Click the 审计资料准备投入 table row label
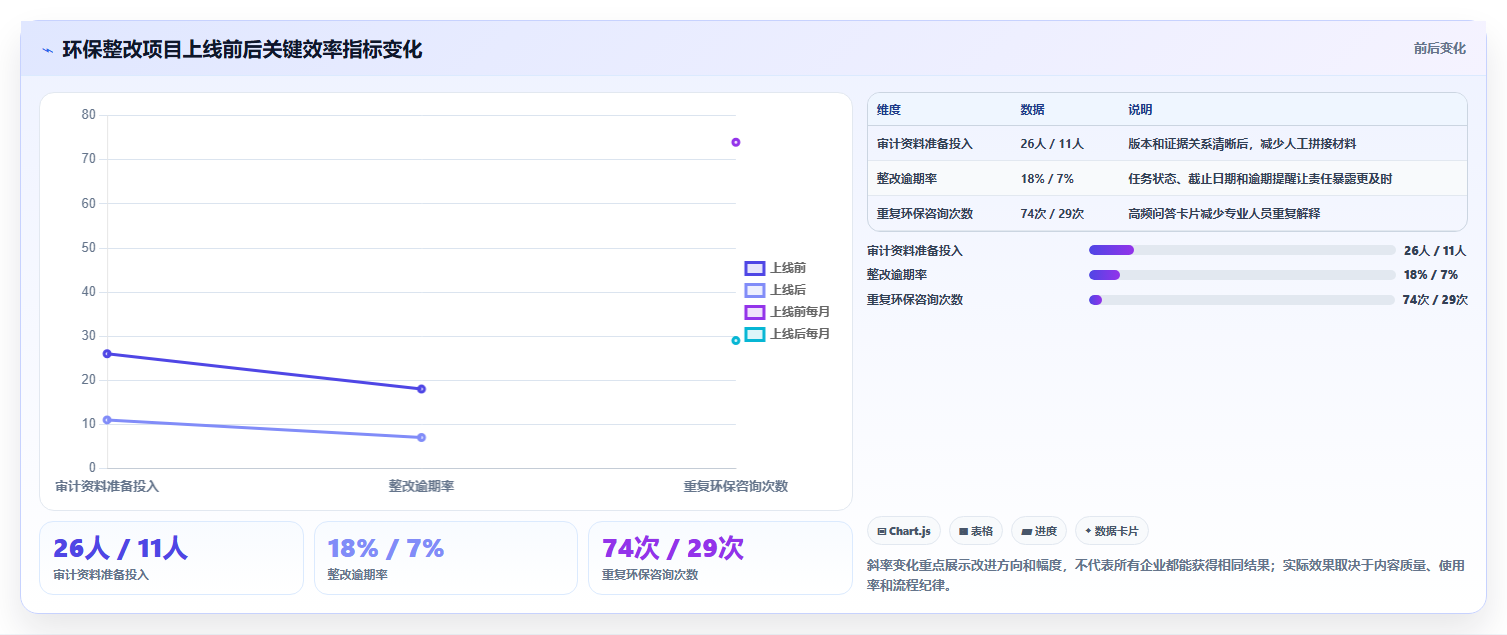1507x635 pixels. tap(925, 144)
